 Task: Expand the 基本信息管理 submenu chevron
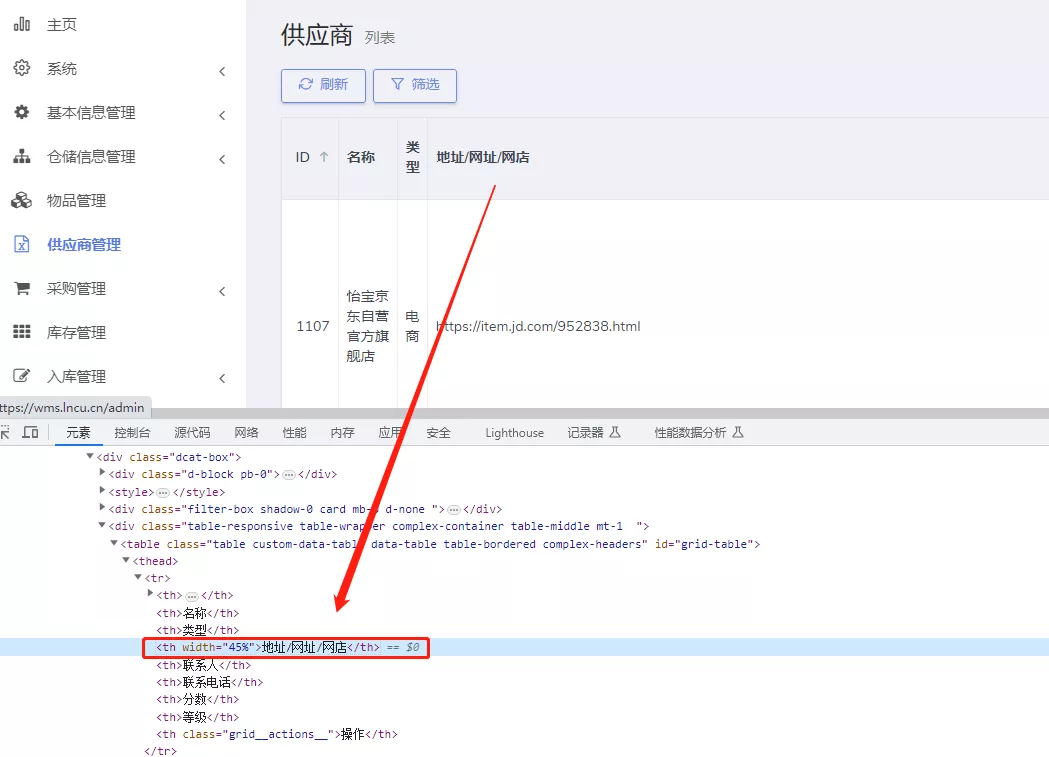222,115
